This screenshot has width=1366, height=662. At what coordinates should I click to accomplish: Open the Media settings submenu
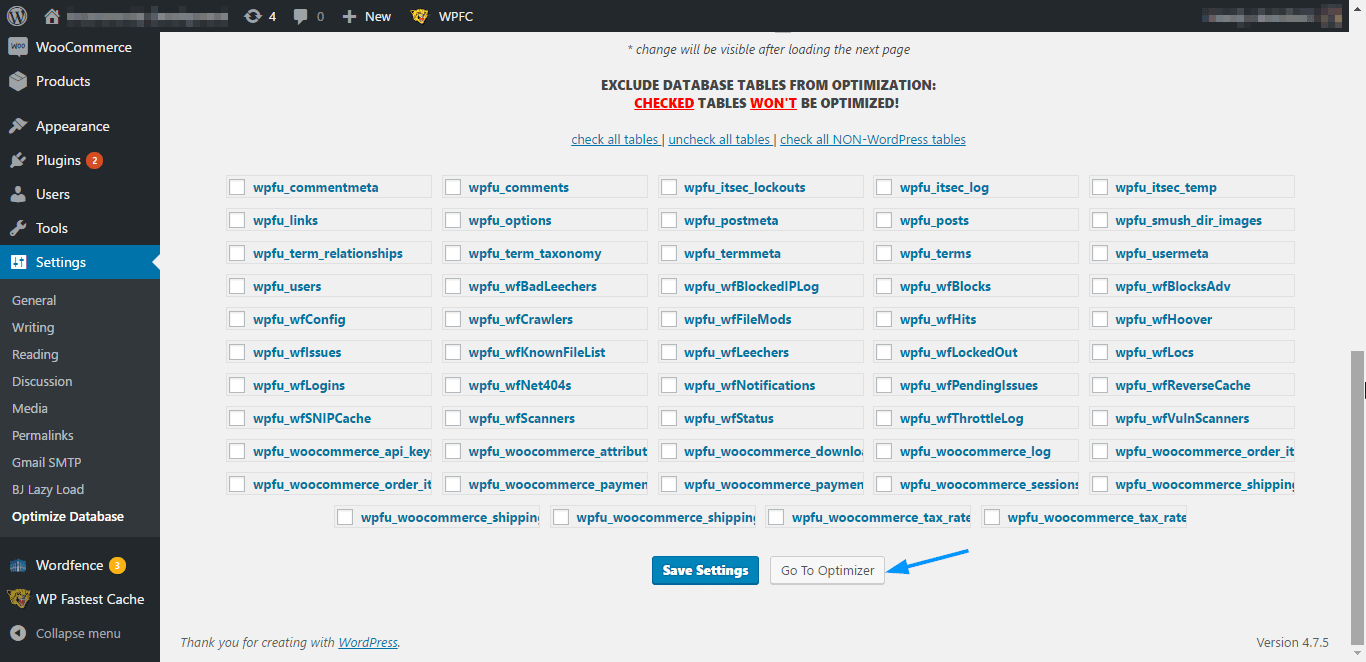pos(30,408)
